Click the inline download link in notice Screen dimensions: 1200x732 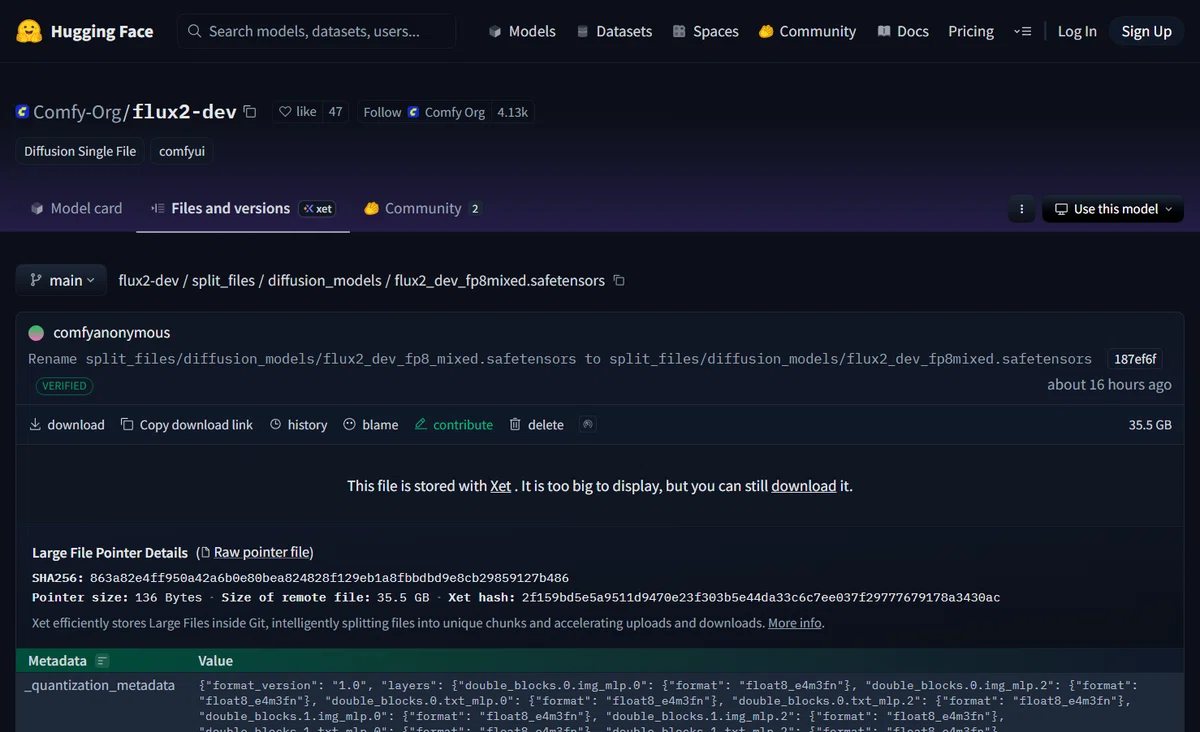803,486
